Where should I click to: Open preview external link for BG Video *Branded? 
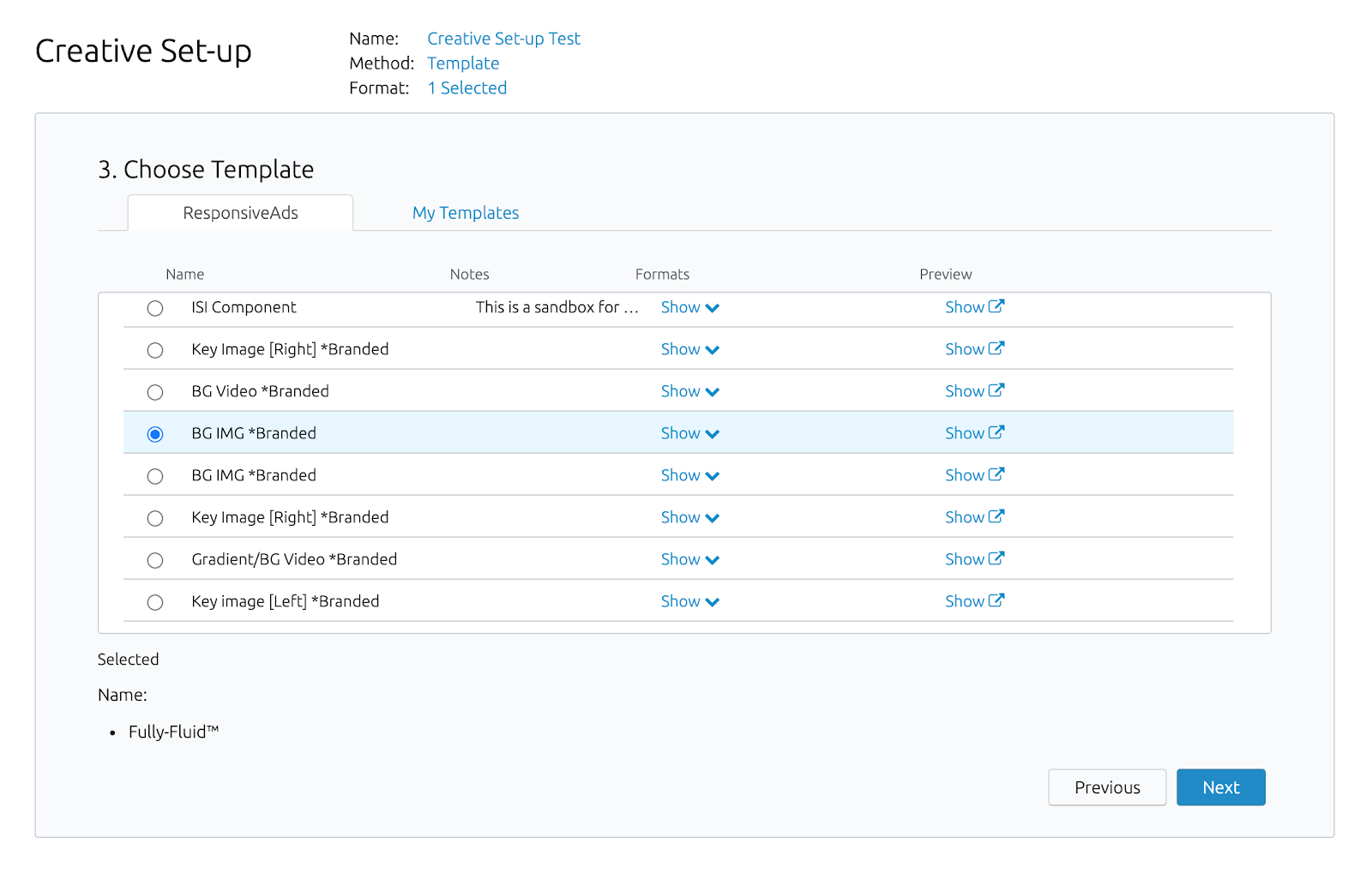click(x=974, y=391)
